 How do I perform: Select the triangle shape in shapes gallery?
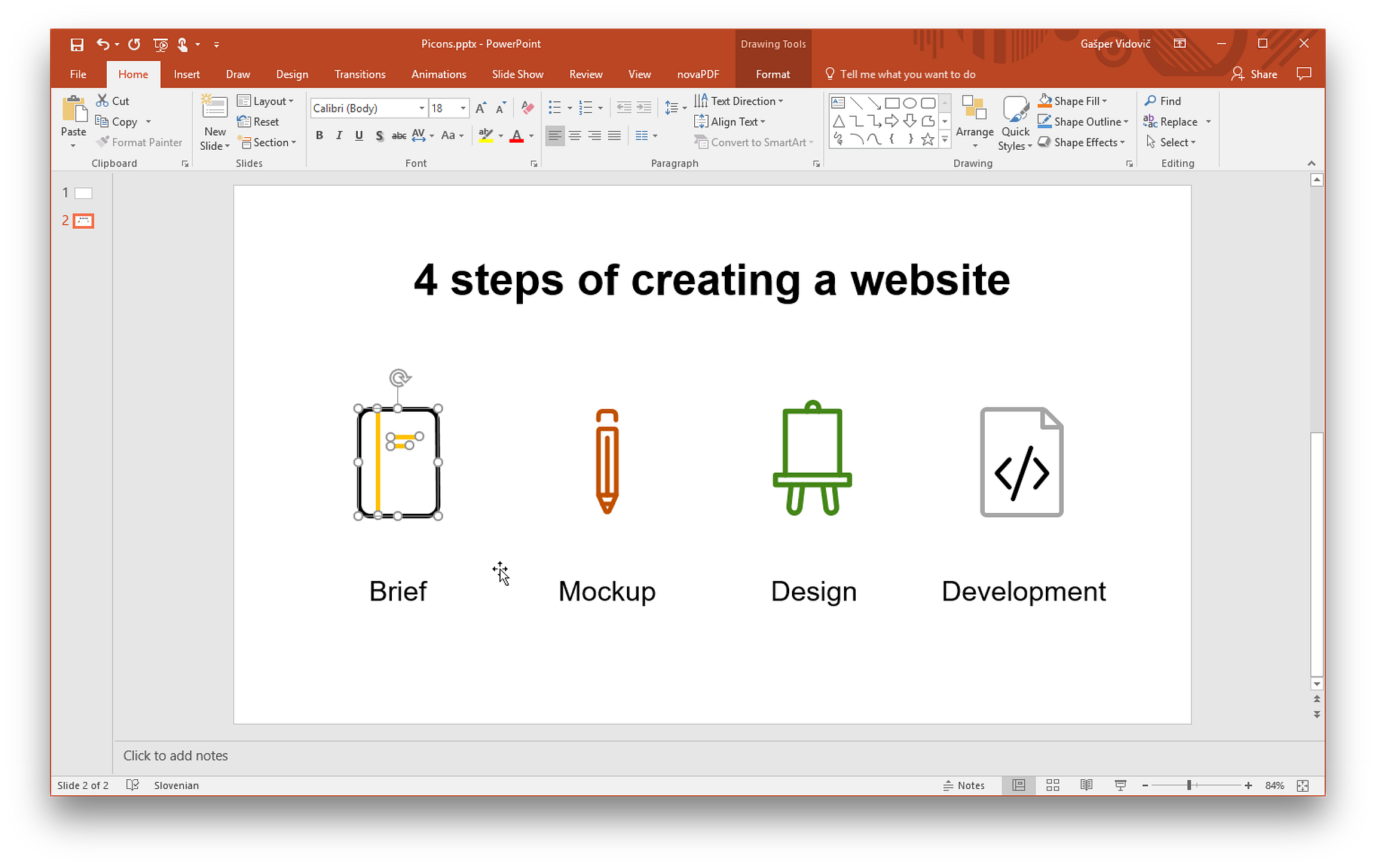(x=838, y=121)
